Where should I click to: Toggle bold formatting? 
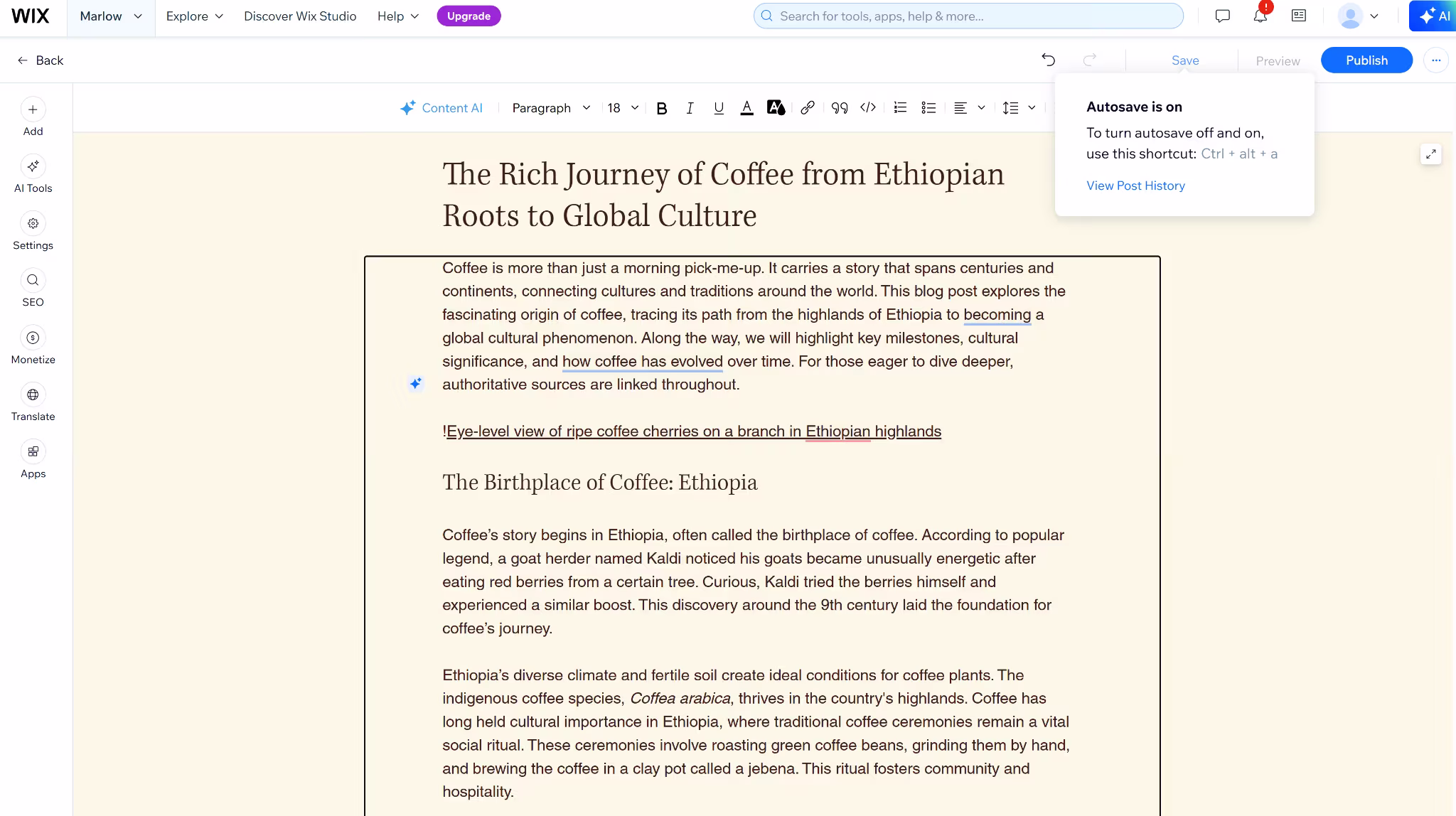coord(661,108)
